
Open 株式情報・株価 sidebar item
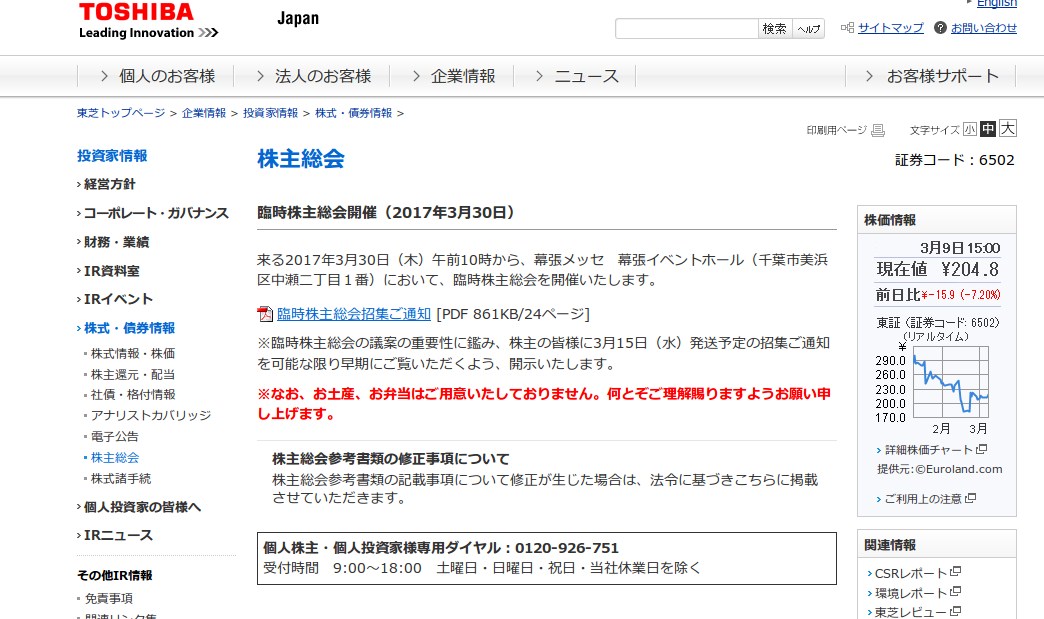[x=132, y=353]
